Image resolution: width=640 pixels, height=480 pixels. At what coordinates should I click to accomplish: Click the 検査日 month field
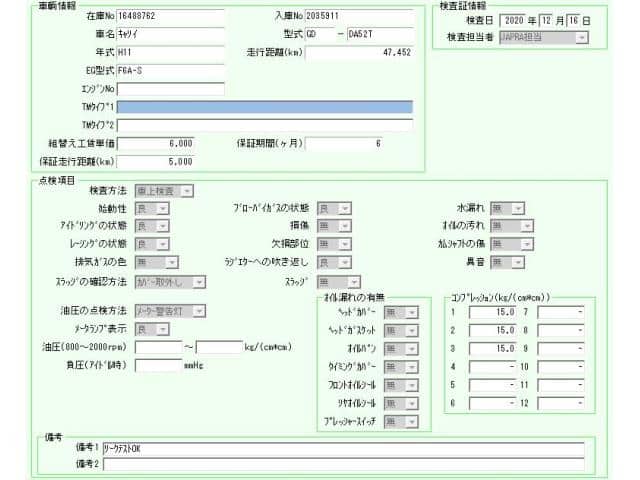(x=546, y=21)
